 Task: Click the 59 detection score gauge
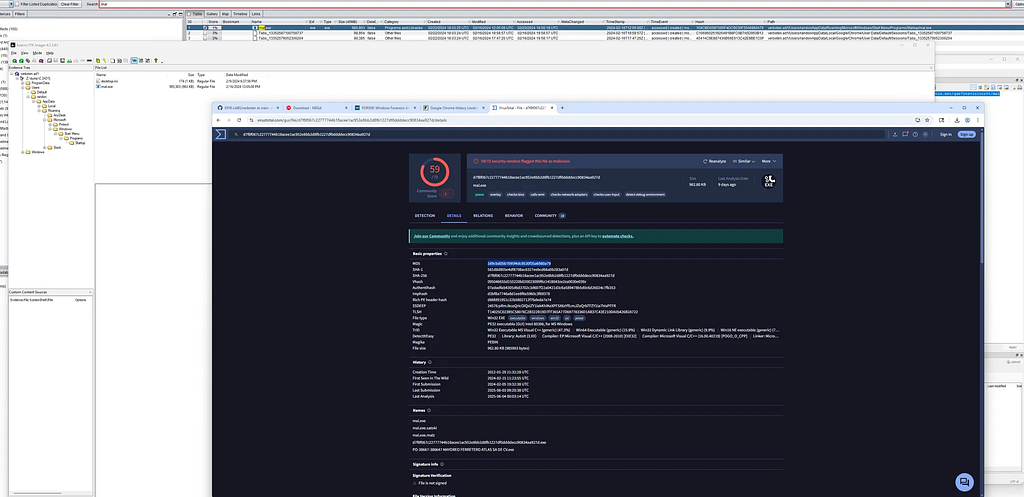pyautogui.click(x=434, y=172)
